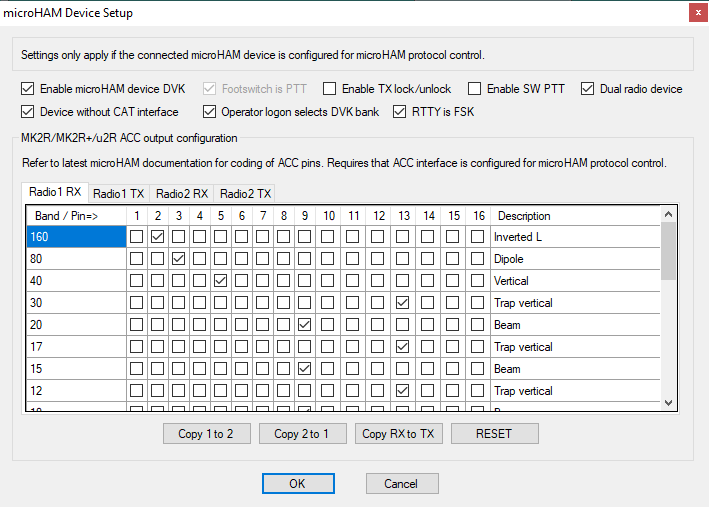Click scroll up arrow in band table
This screenshot has height=507, width=709.
pyautogui.click(x=668, y=214)
